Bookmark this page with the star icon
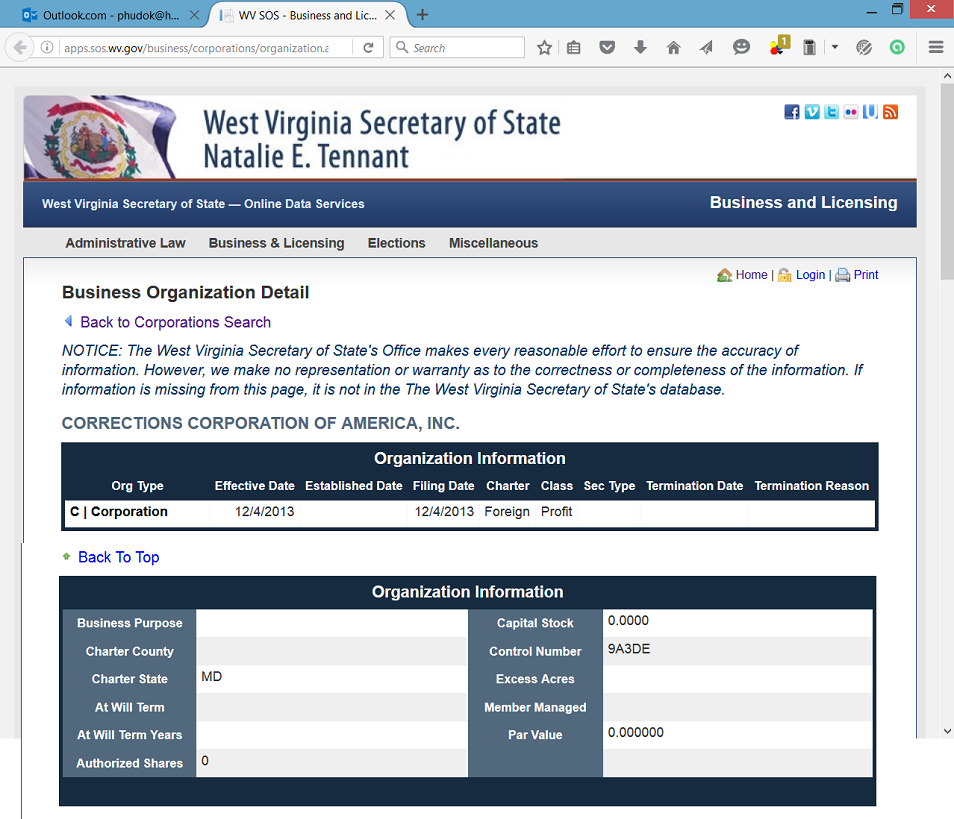 point(545,47)
